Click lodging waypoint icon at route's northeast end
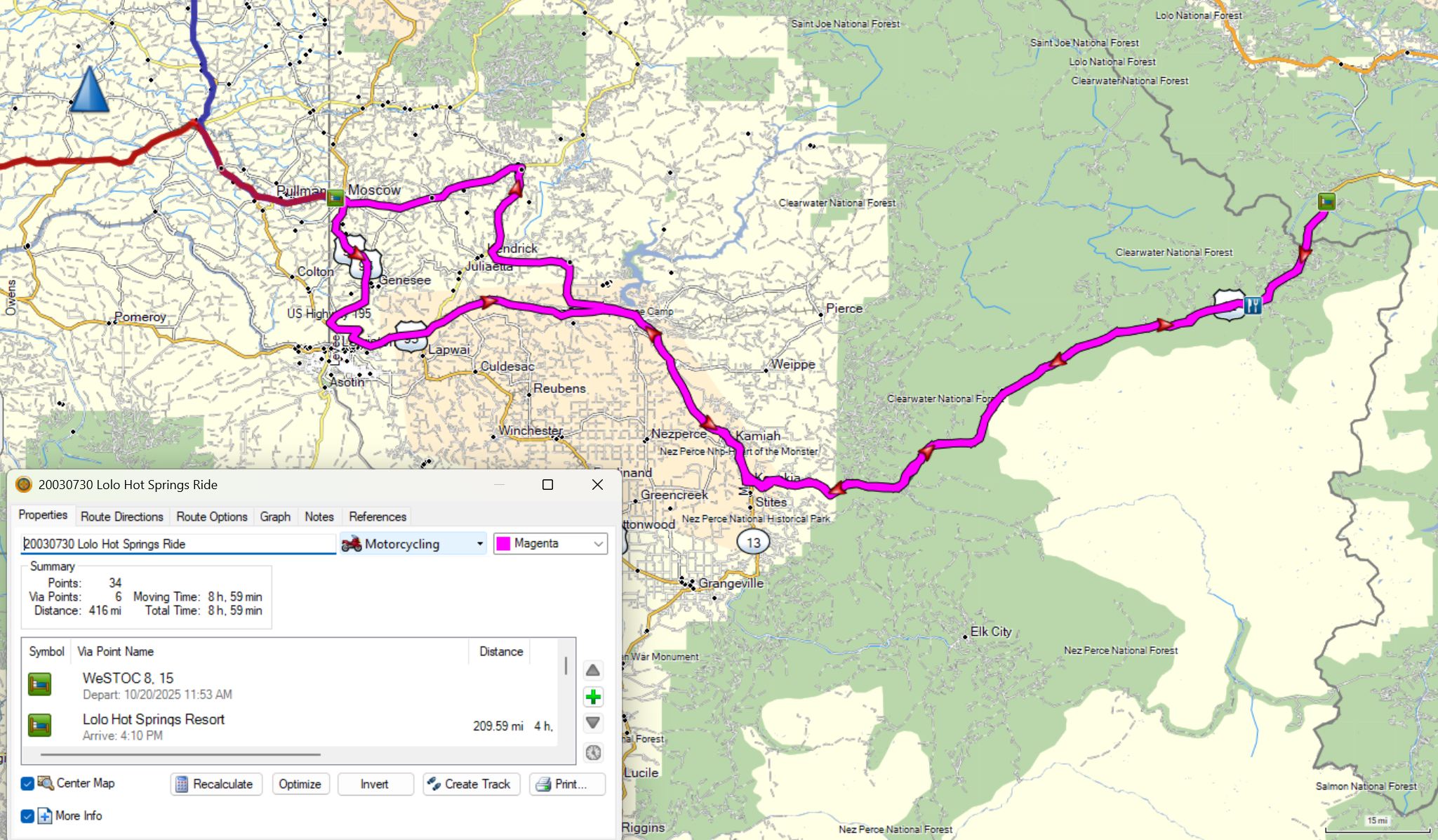 coord(1326,202)
